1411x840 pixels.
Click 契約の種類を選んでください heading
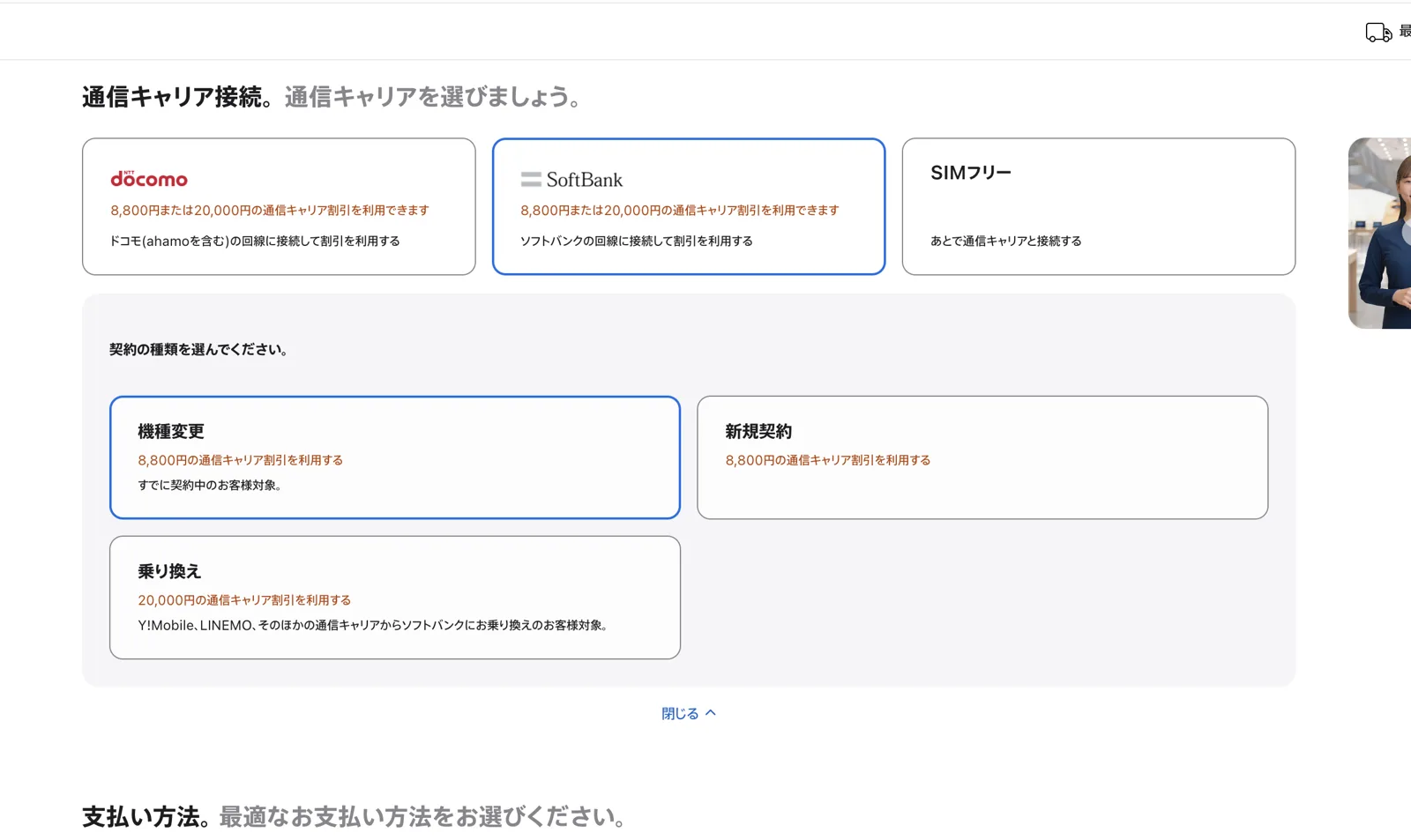point(198,349)
